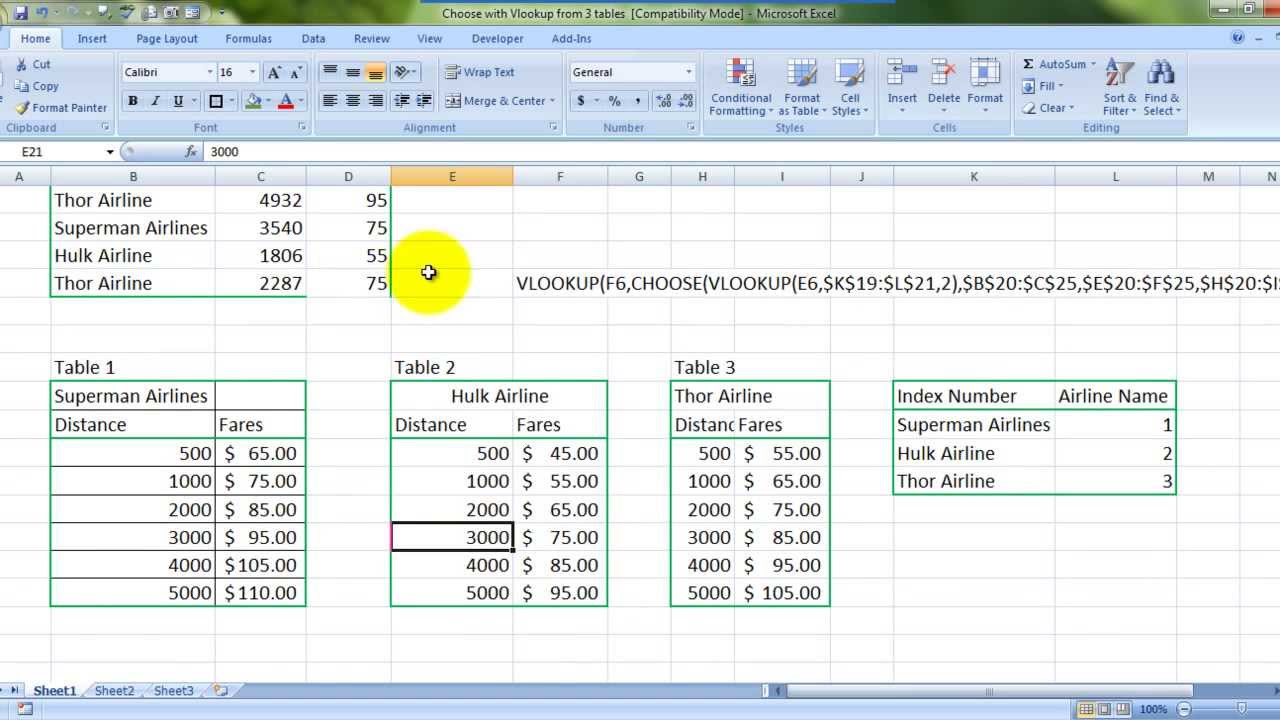
Task: Select cell with Hulk Airline title
Action: (x=499, y=396)
